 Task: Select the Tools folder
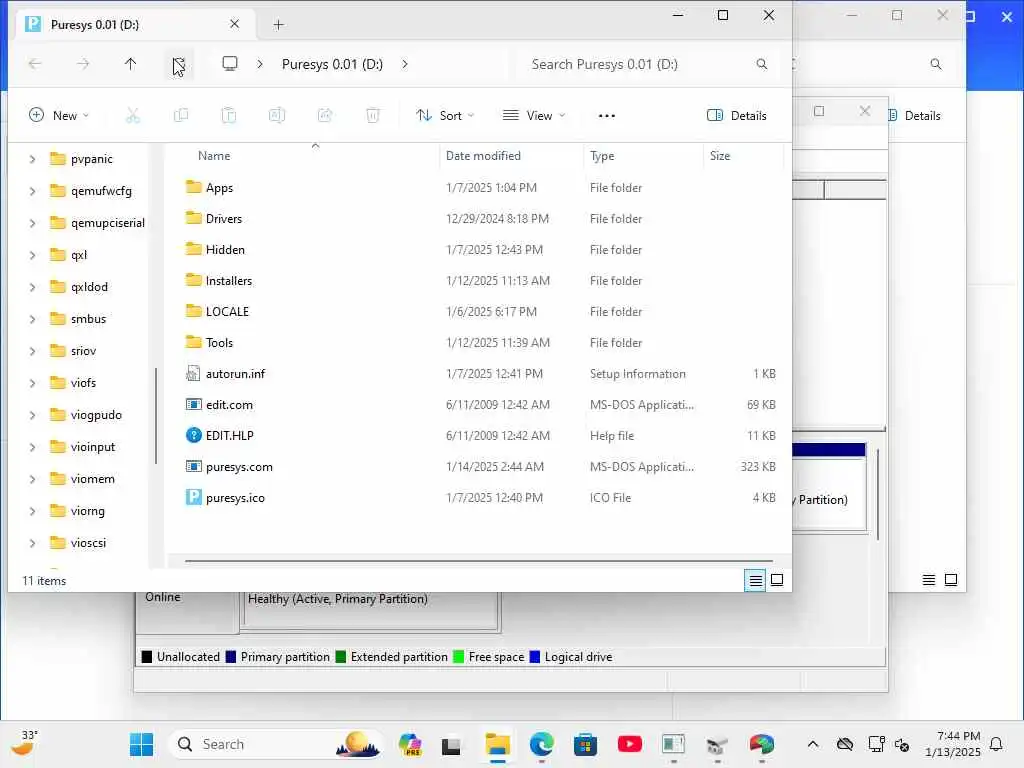tap(219, 343)
